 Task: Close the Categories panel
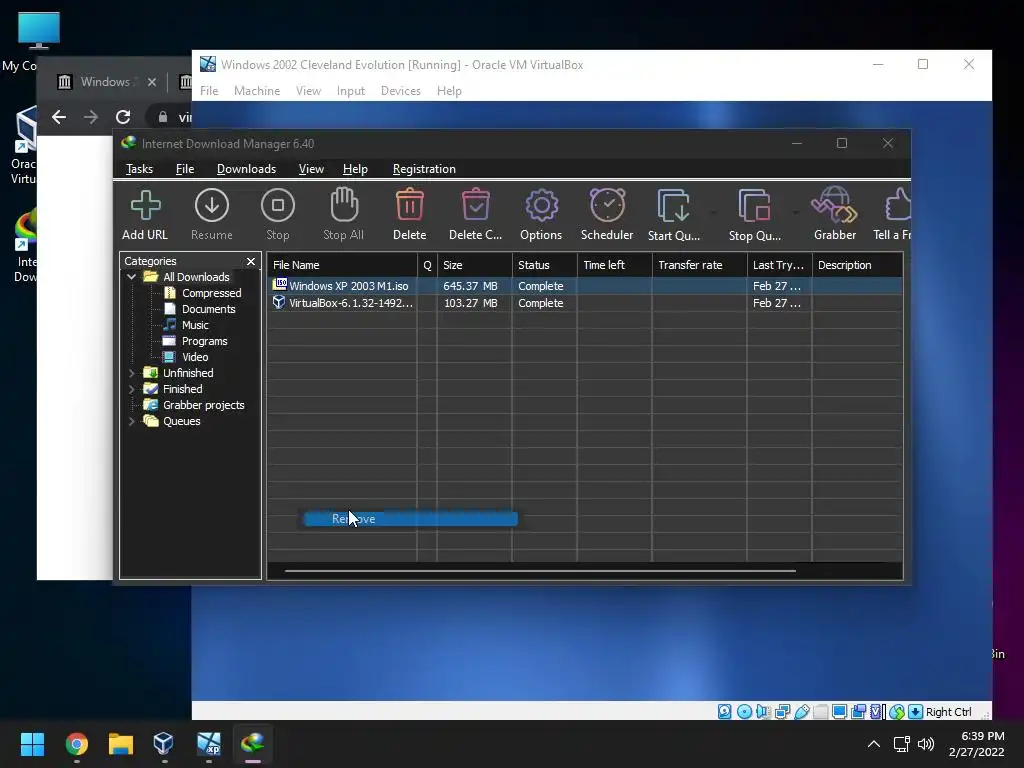tap(251, 261)
